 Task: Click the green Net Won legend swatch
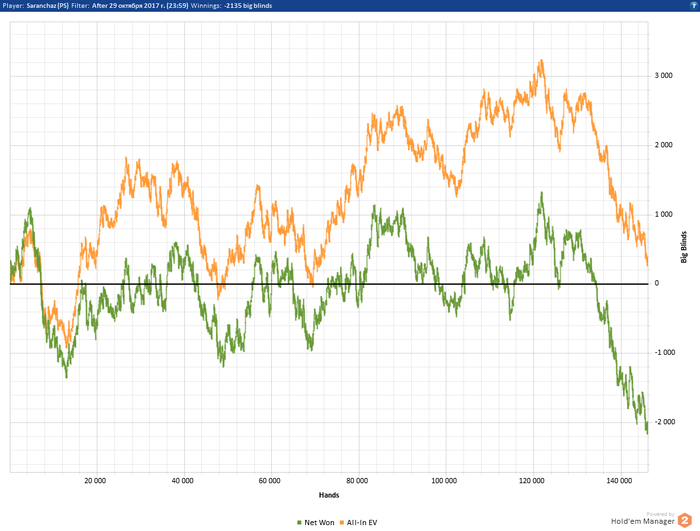click(x=299, y=523)
